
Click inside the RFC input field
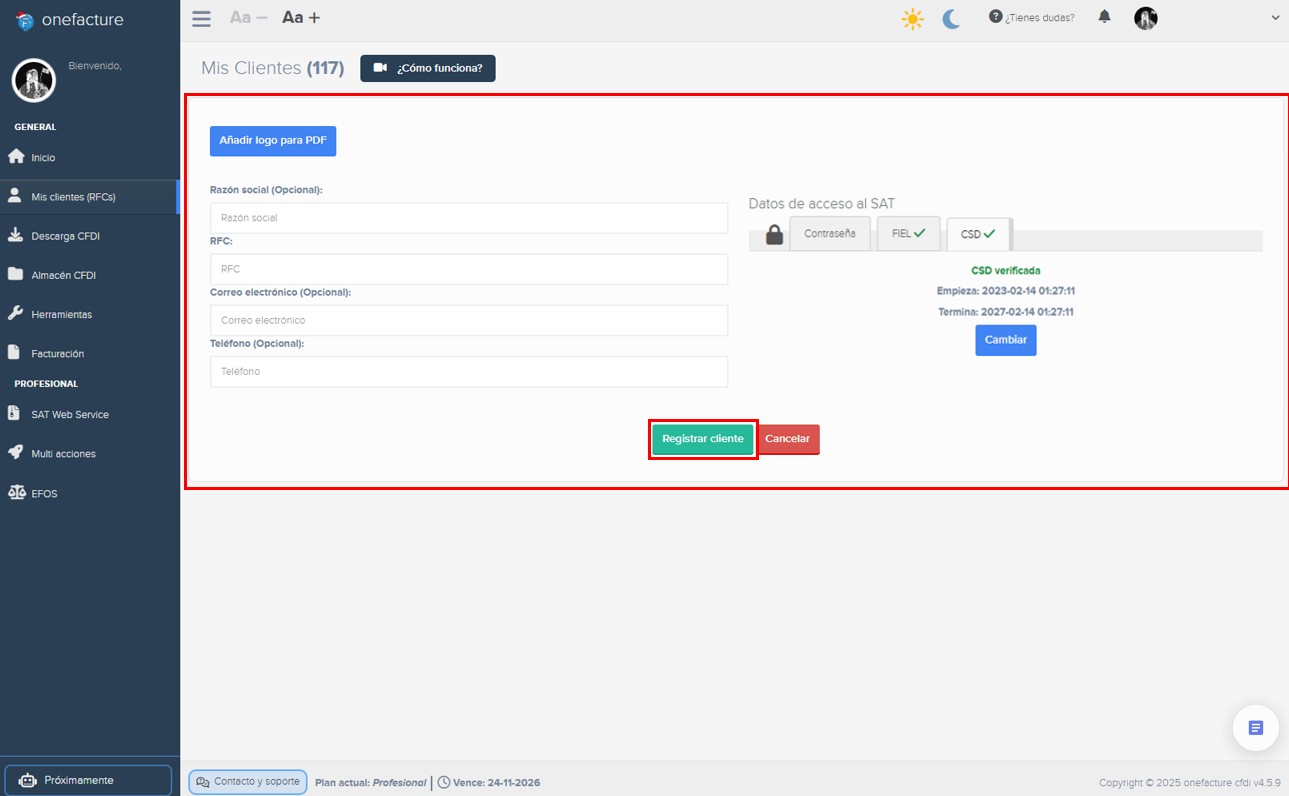[468, 268]
